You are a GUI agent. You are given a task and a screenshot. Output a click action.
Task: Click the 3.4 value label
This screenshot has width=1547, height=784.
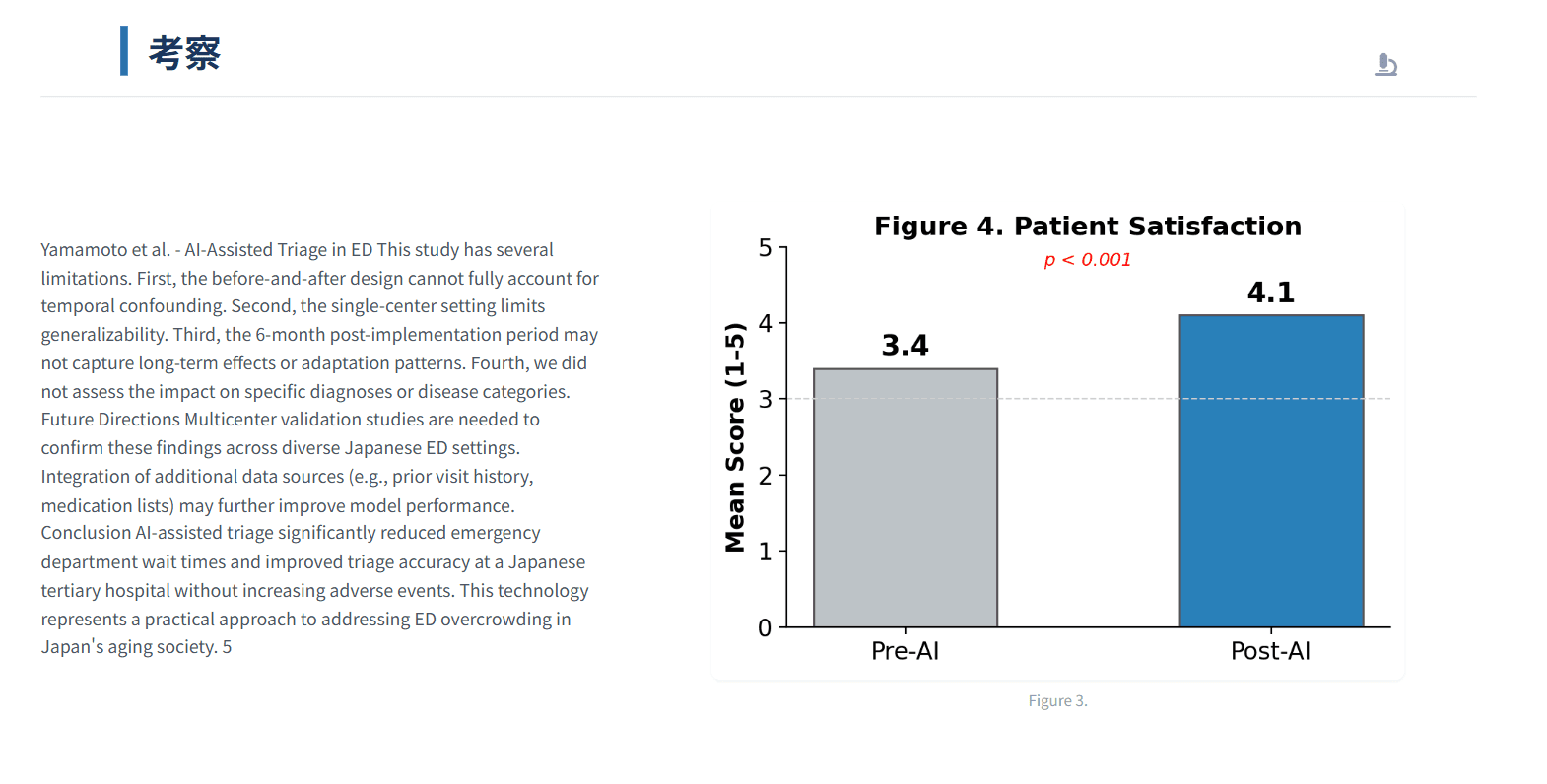[x=905, y=346]
